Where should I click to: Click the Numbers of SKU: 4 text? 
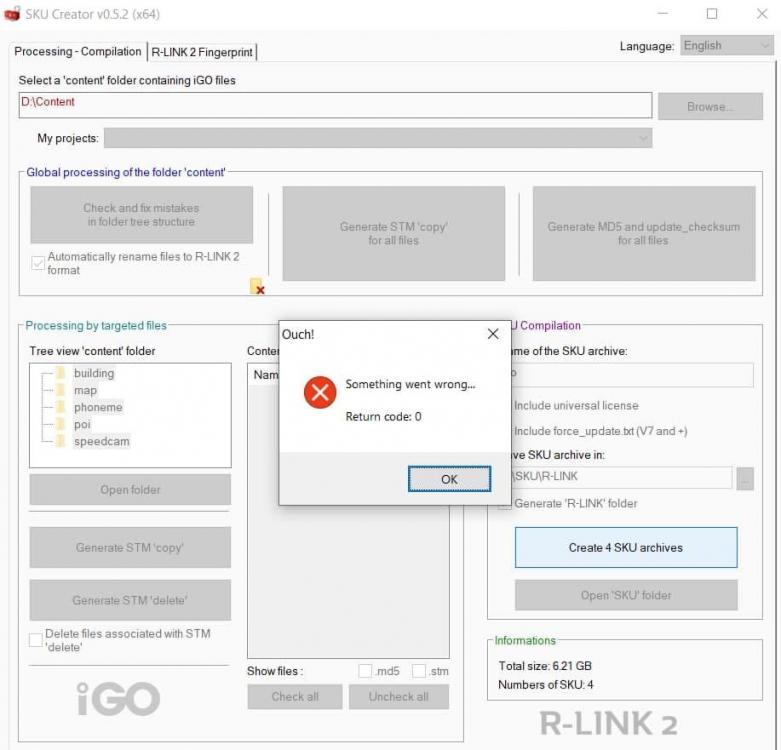(x=545, y=685)
